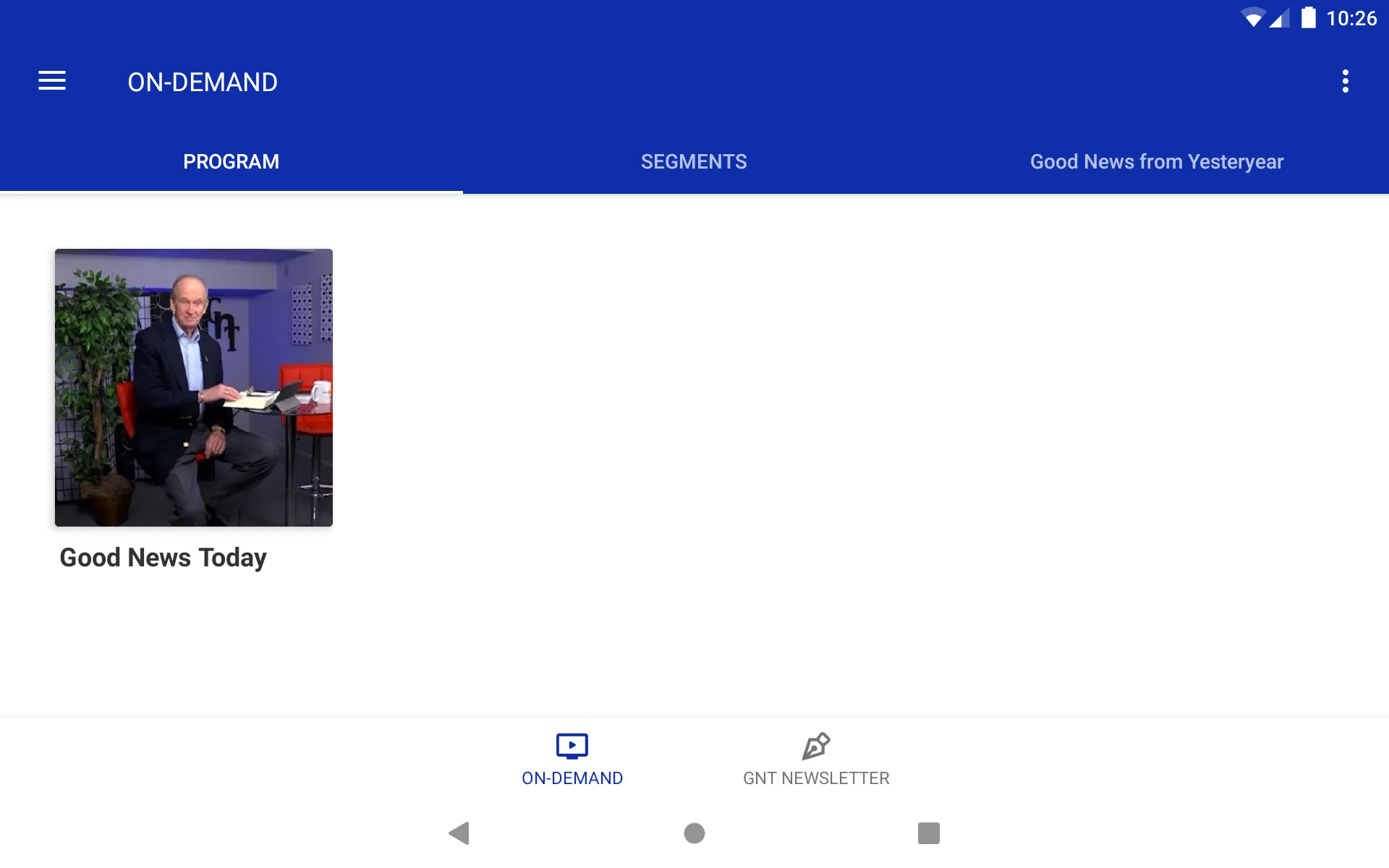
Task: Press the home circle button
Action: 694,832
